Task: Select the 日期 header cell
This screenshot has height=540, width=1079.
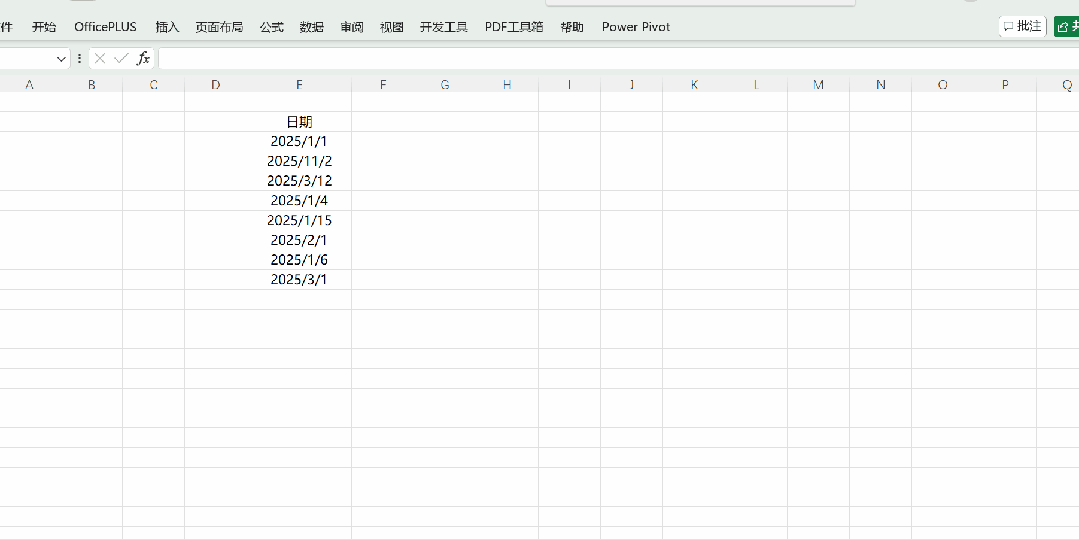Action: point(299,122)
